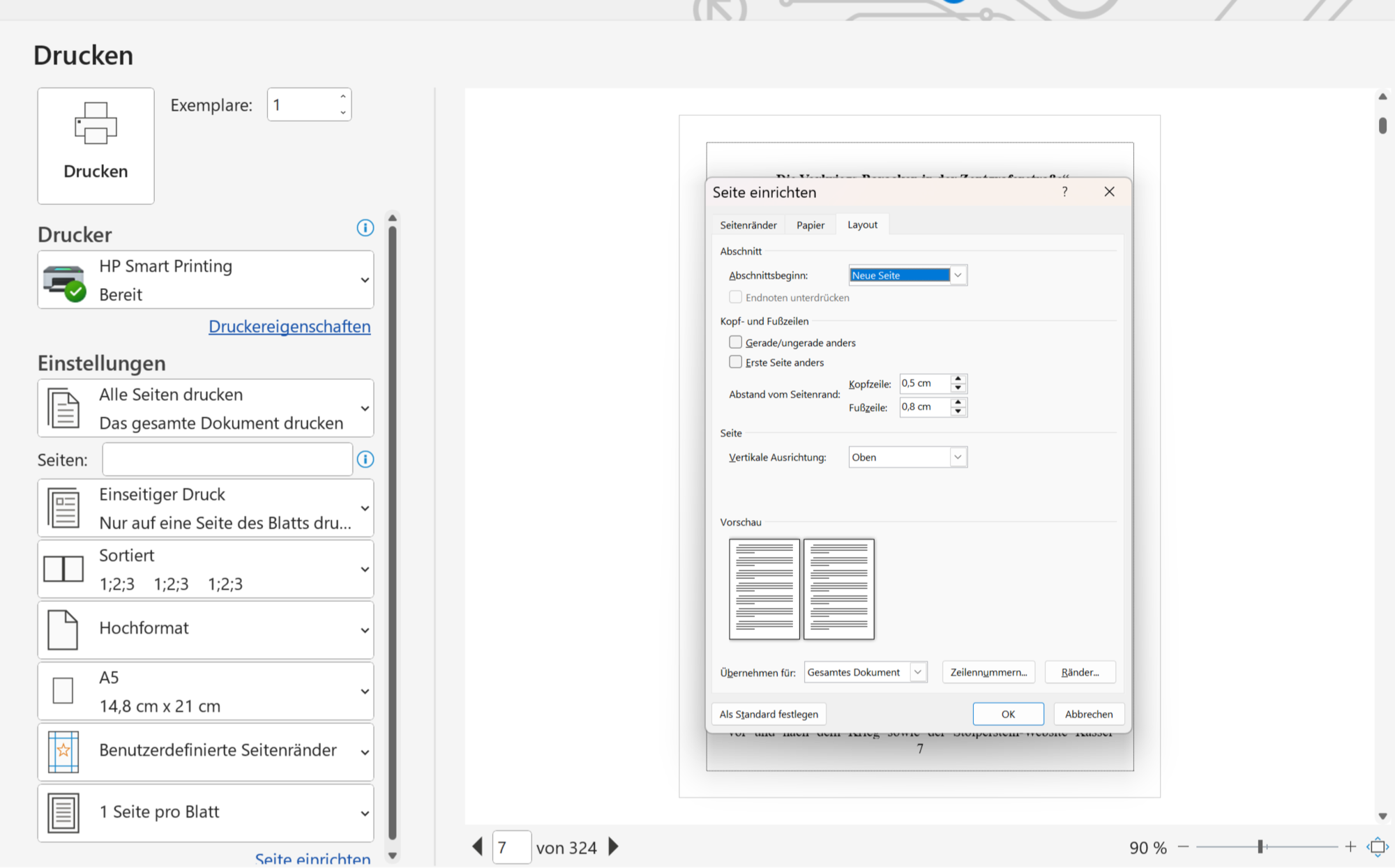Viewport: 1395px width, 868px height.
Task: Click the right Vorschau page thumbnail
Action: (838, 589)
